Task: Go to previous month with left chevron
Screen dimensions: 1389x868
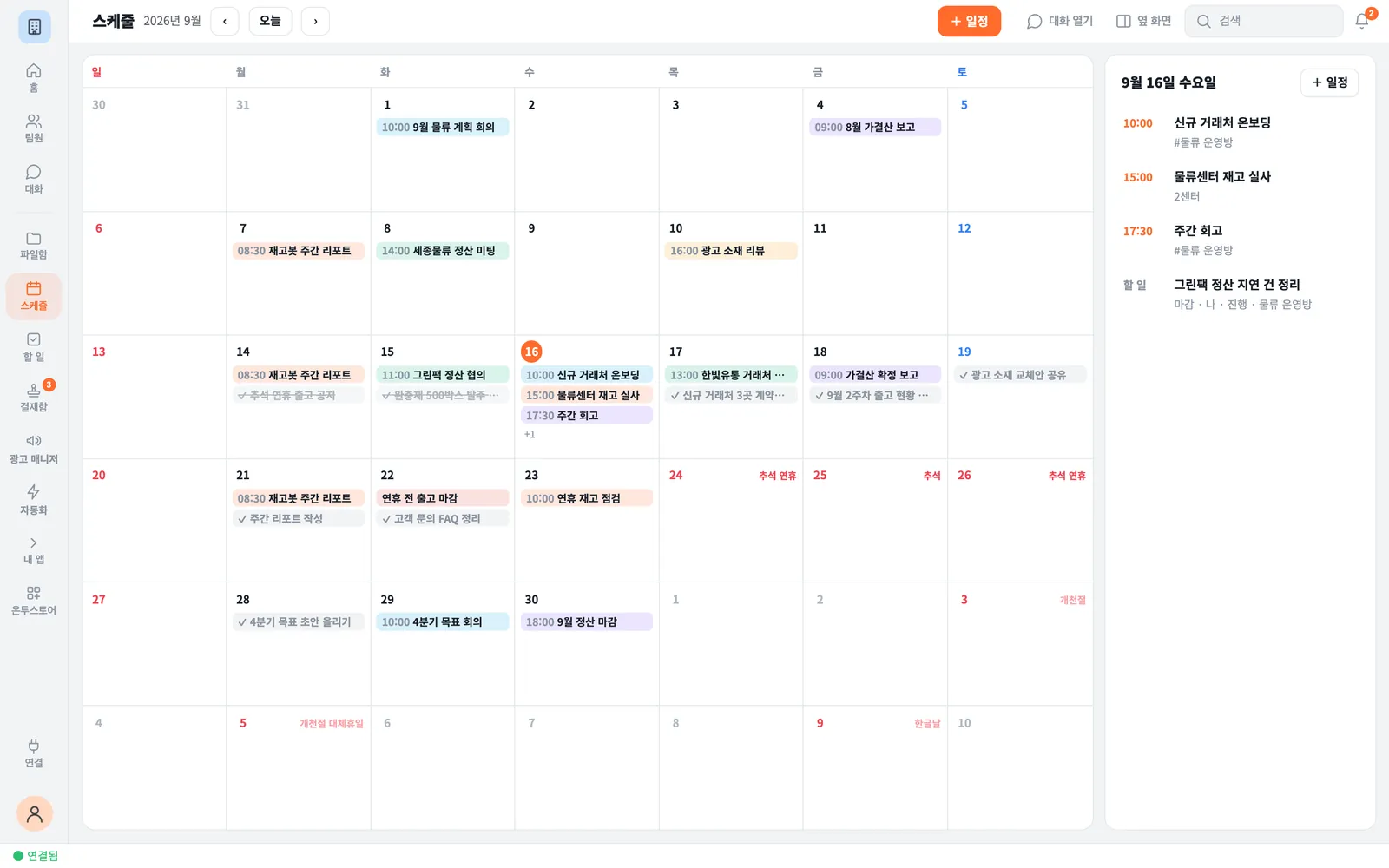Action: [225, 21]
